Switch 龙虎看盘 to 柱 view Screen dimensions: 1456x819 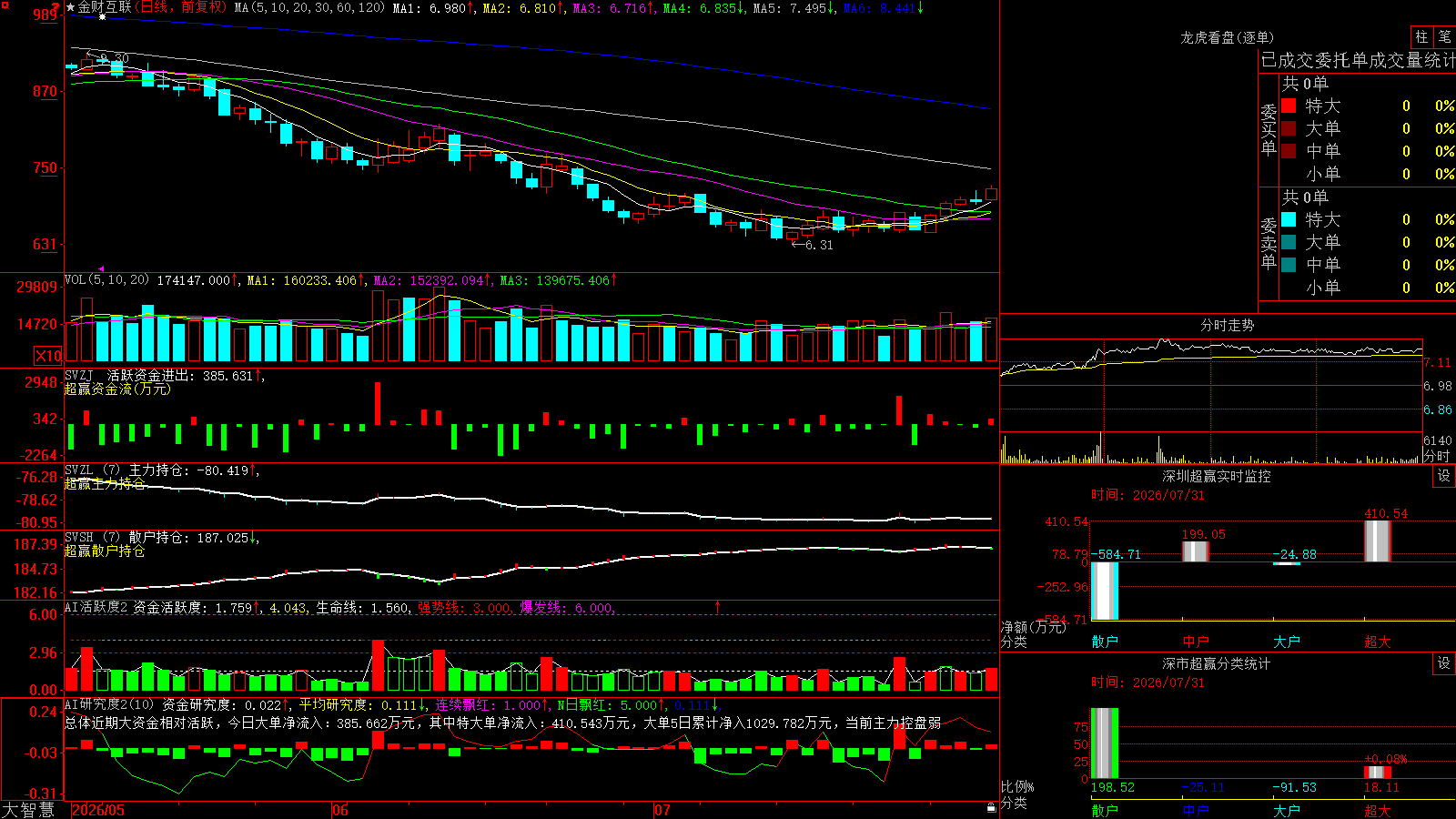[x=1421, y=36]
